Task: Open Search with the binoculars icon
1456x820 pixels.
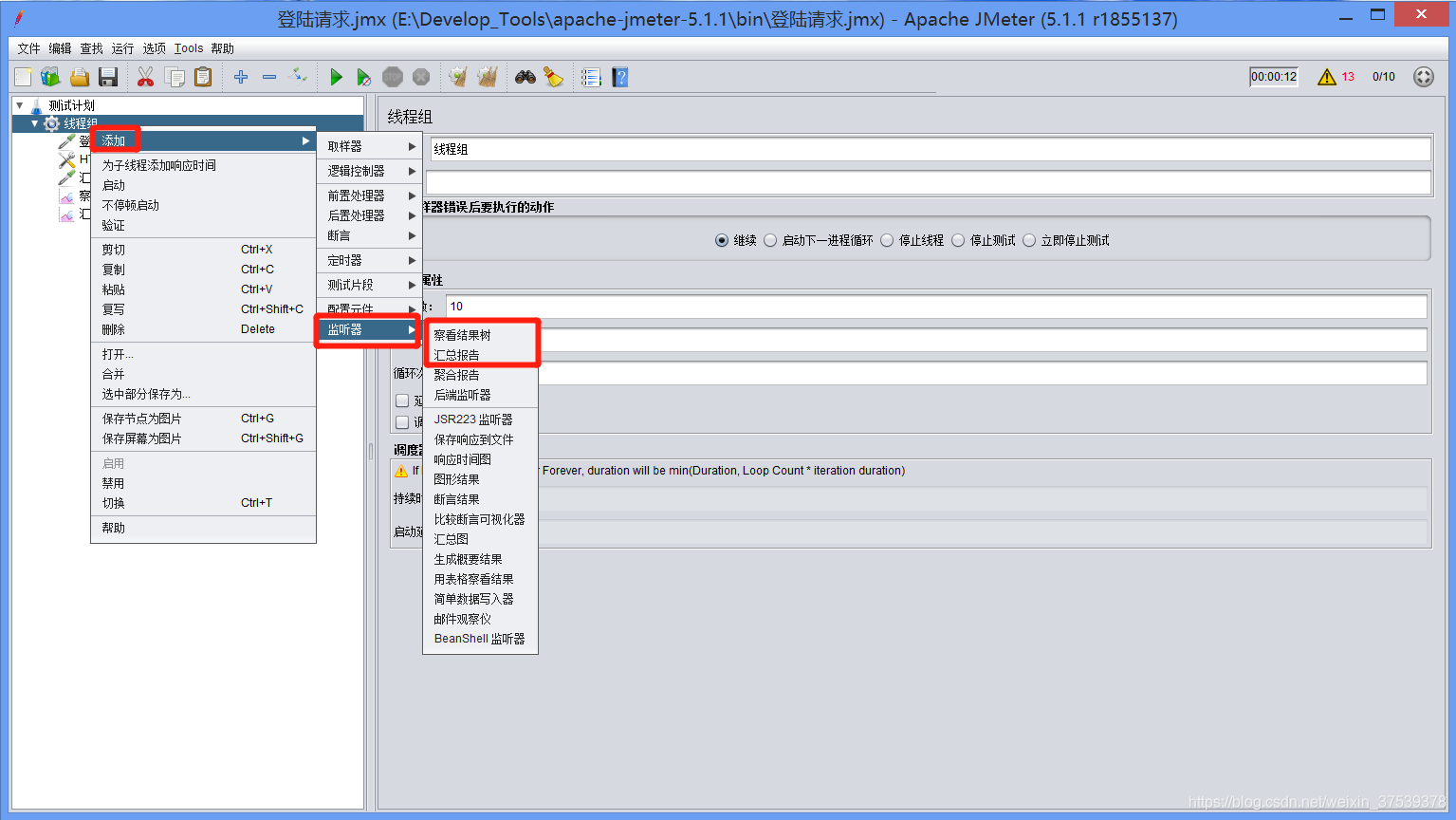Action: [525, 77]
